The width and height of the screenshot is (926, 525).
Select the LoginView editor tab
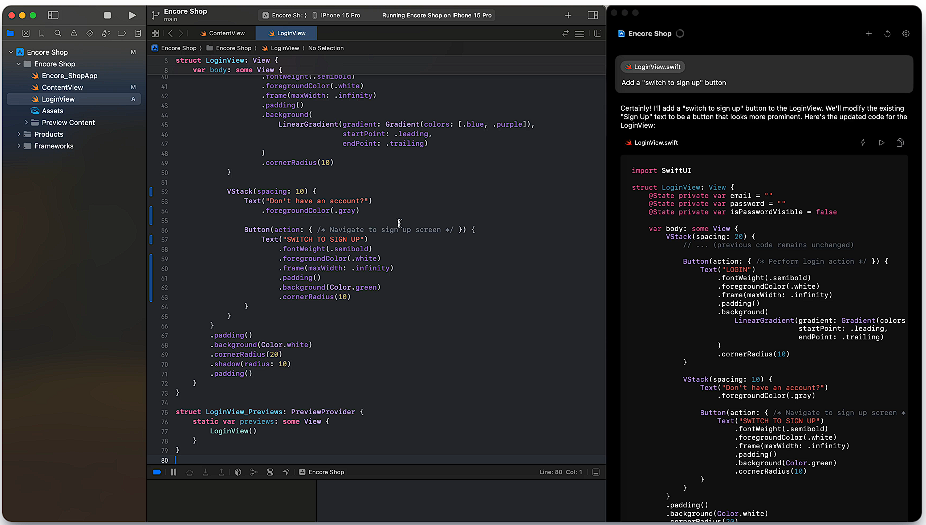[289, 33]
